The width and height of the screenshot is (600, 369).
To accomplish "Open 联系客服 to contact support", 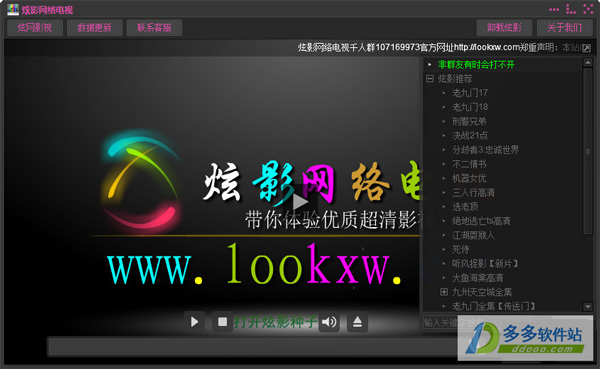I will click(x=154, y=28).
